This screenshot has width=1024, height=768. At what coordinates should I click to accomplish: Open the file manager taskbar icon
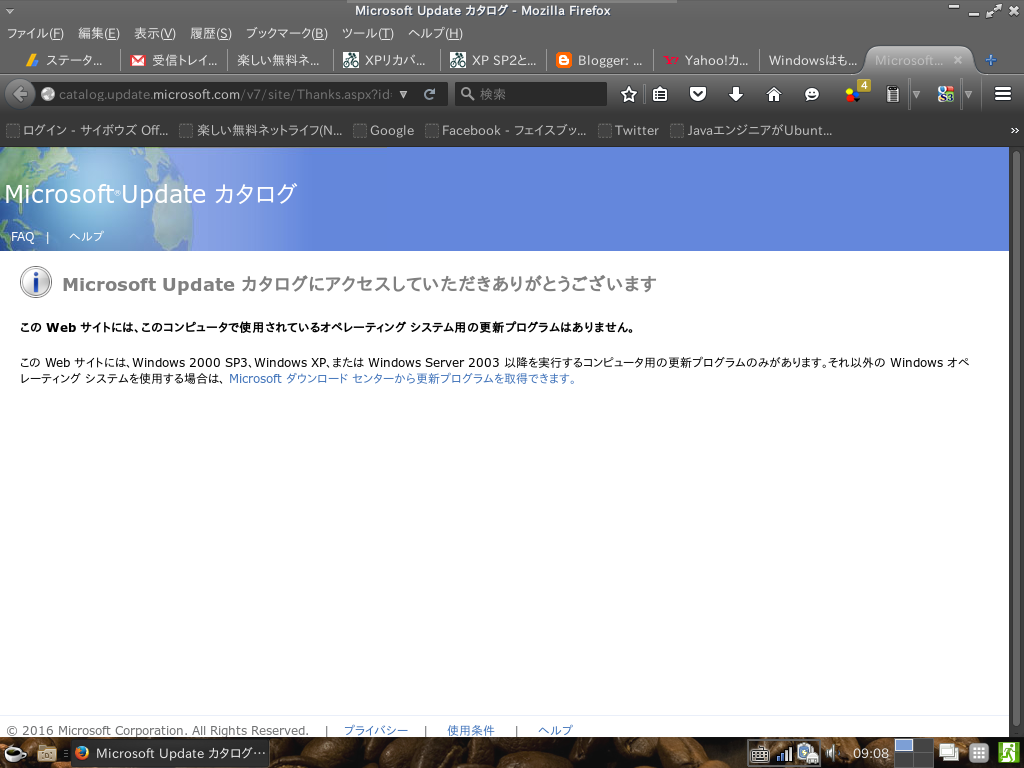pos(47,754)
